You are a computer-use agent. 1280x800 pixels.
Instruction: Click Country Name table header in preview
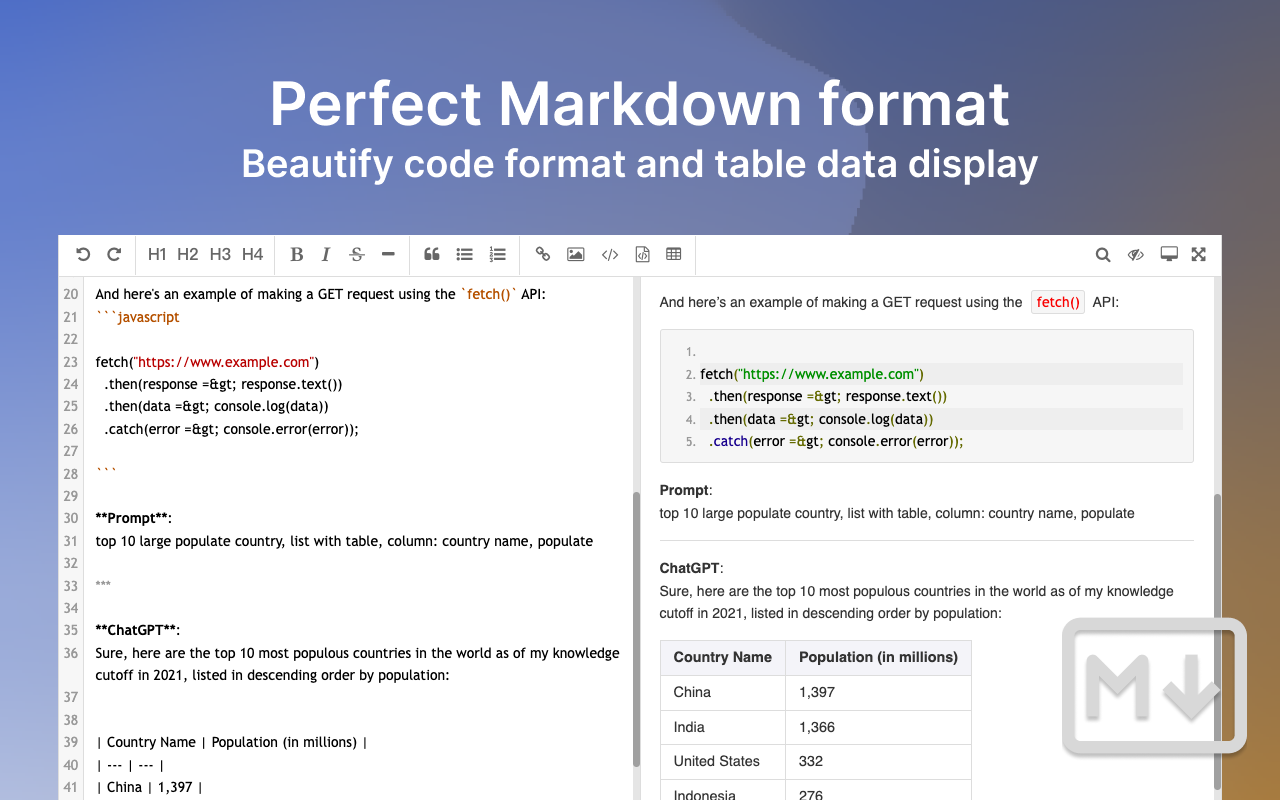click(x=723, y=657)
